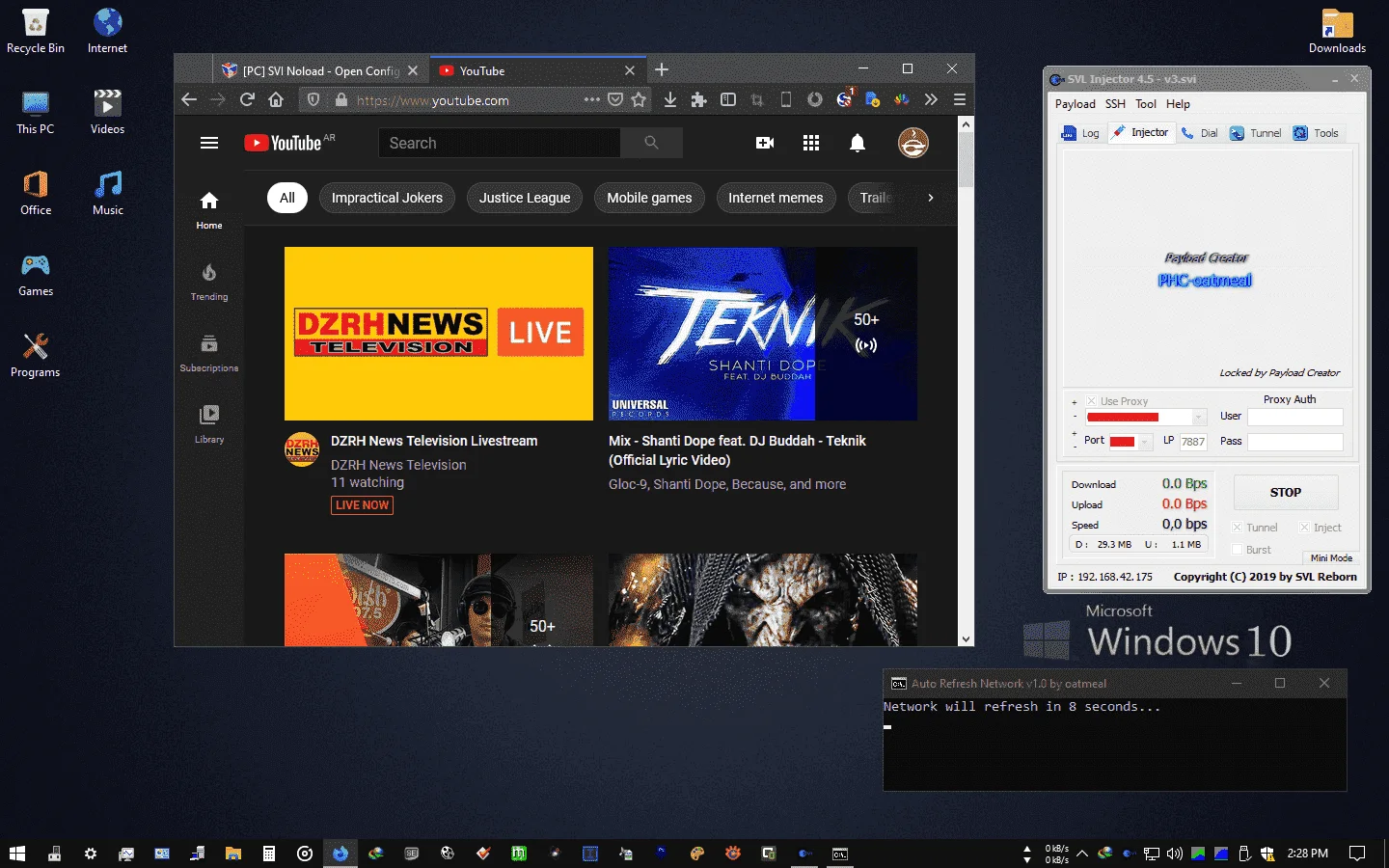Open the Recycle Bin desktop icon
The image size is (1389, 868).
pos(36,31)
